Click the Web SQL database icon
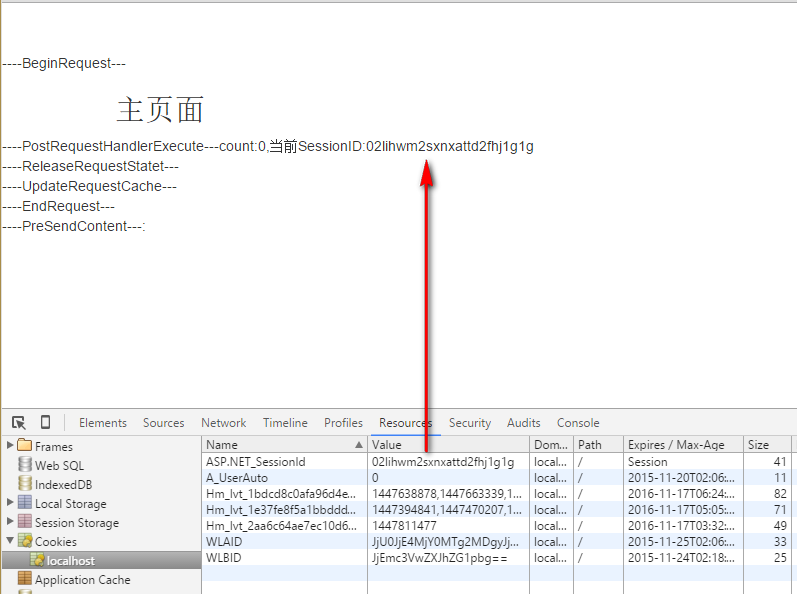 pyautogui.click(x=25, y=464)
